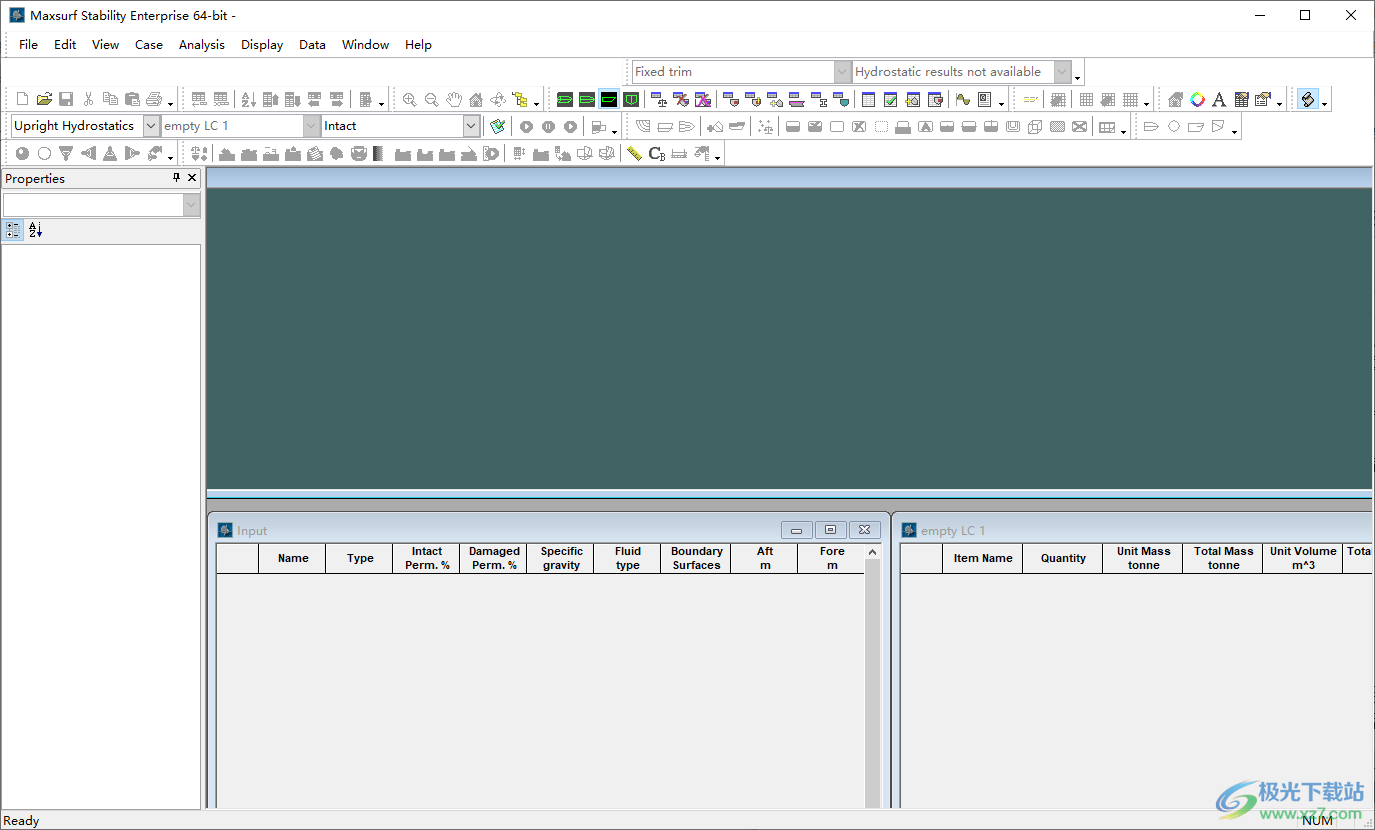Click the Paste clipboard icon
Screen dimensions: 1375x830
pos(132,99)
